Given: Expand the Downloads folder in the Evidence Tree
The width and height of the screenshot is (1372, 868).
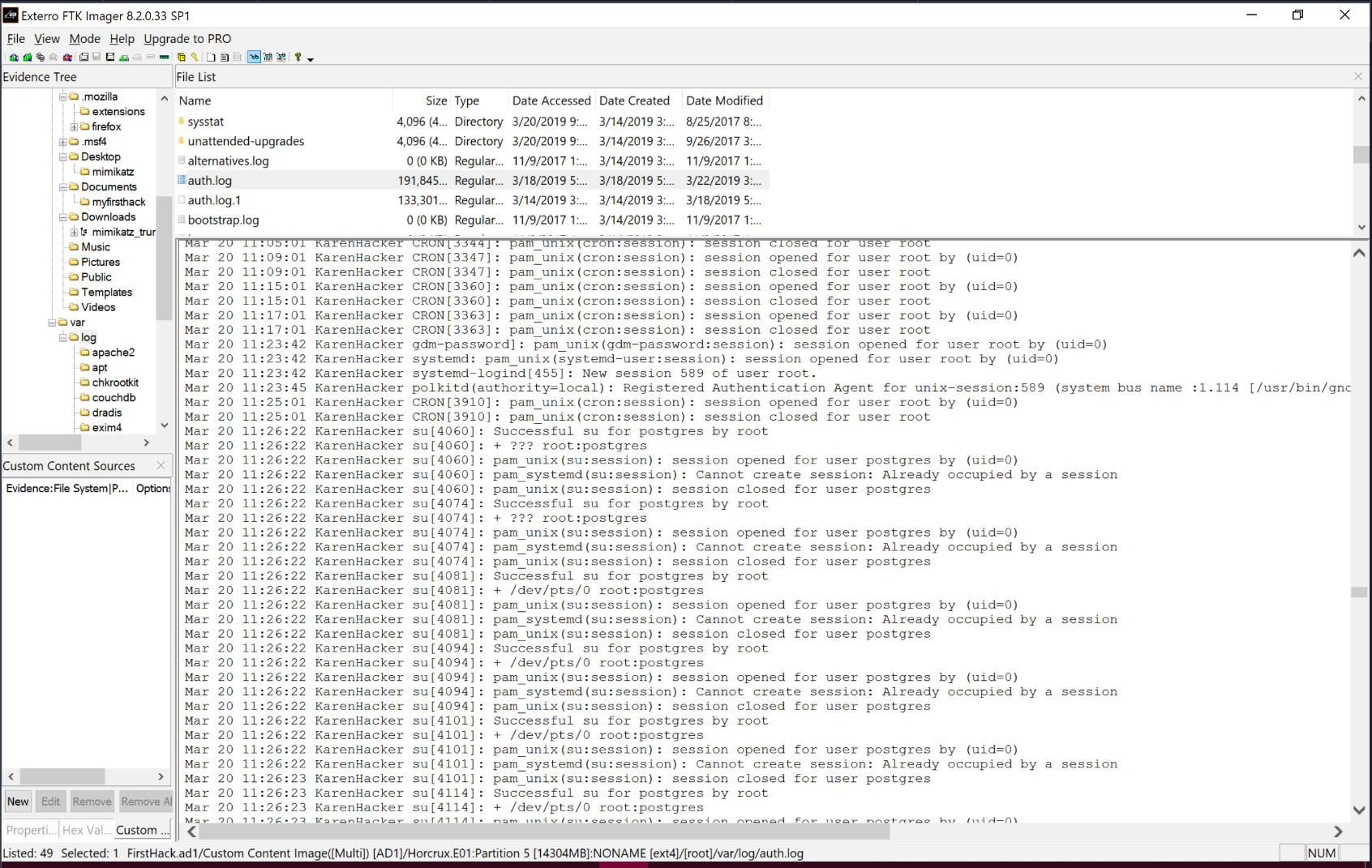Looking at the screenshot, I should [63, 216].
